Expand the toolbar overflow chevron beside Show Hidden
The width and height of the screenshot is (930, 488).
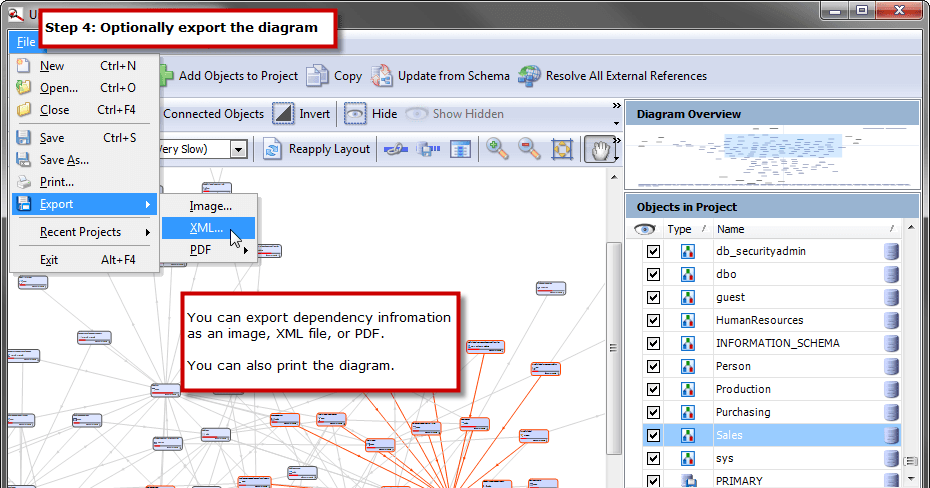(x=616, y=106)
